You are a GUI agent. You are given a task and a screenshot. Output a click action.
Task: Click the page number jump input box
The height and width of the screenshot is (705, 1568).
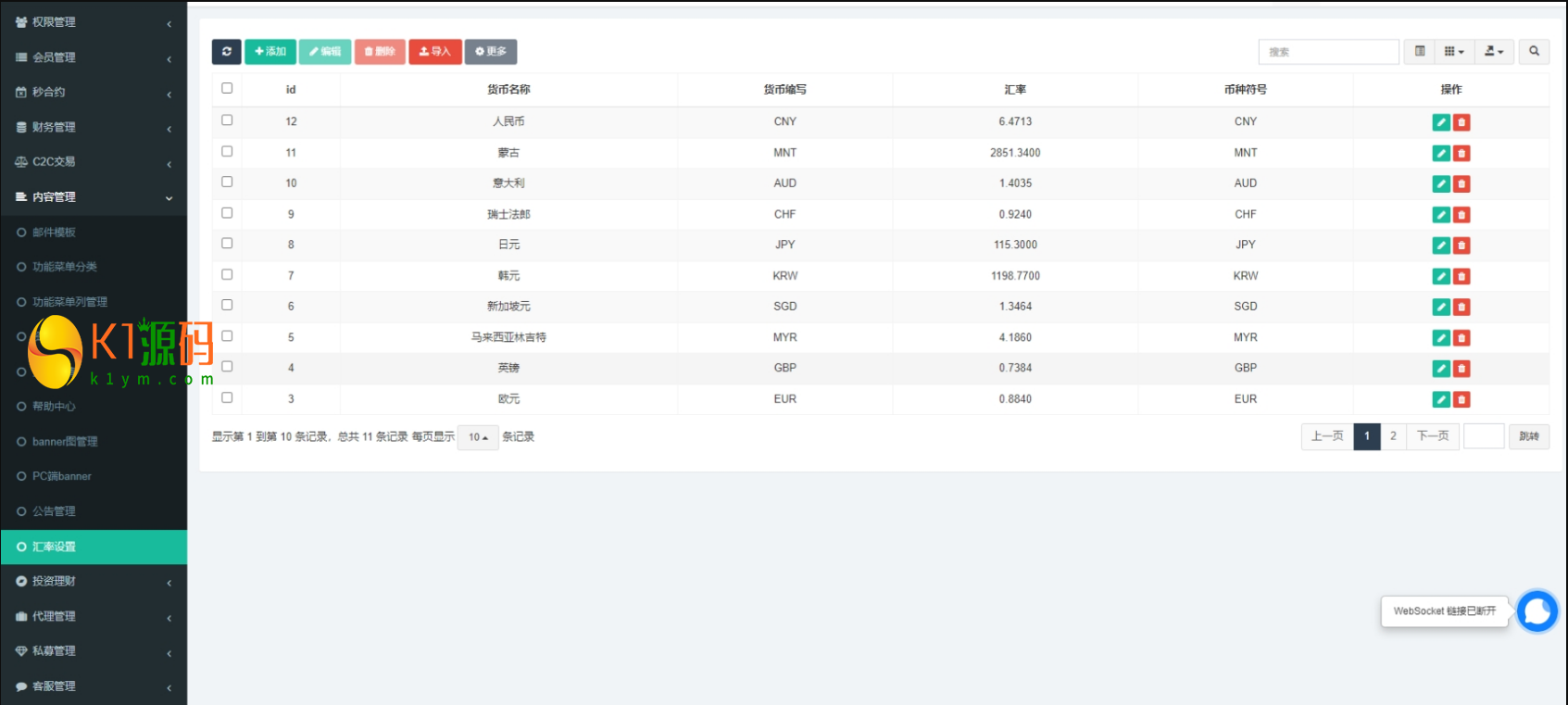click(1484, 436)
